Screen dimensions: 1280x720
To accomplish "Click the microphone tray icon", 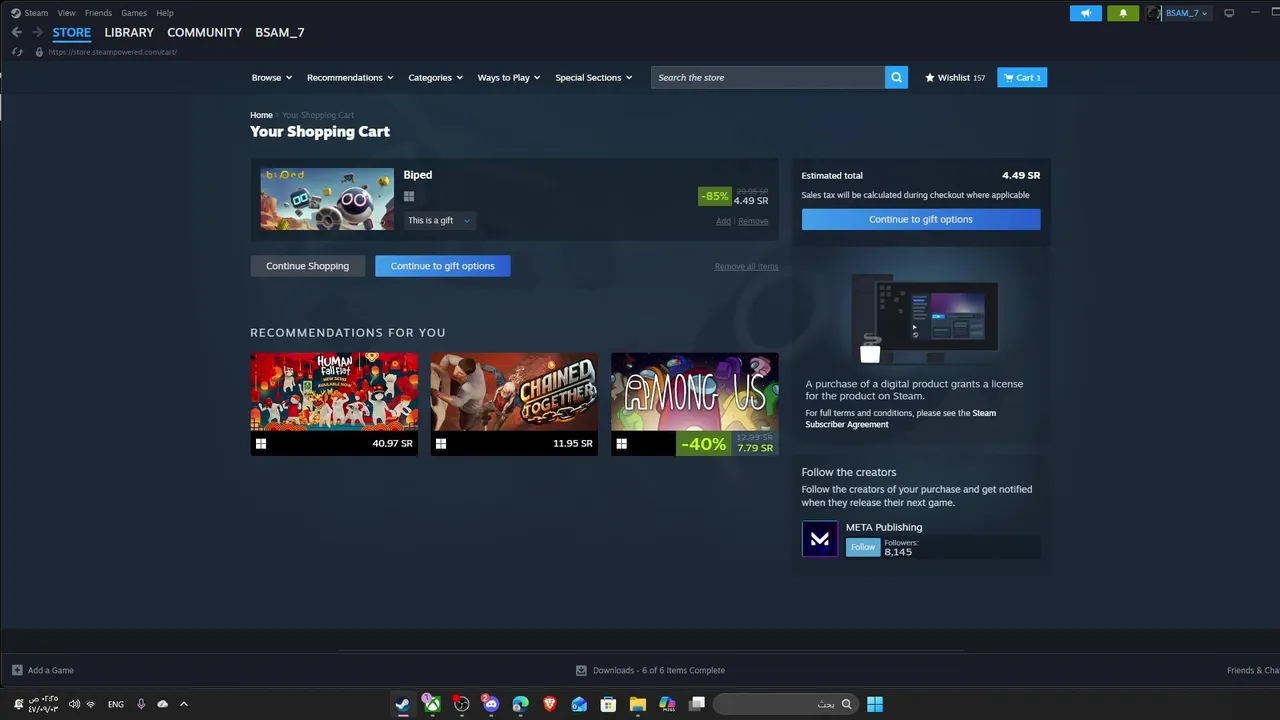I will pyautogui.click(x=141, y=704).
